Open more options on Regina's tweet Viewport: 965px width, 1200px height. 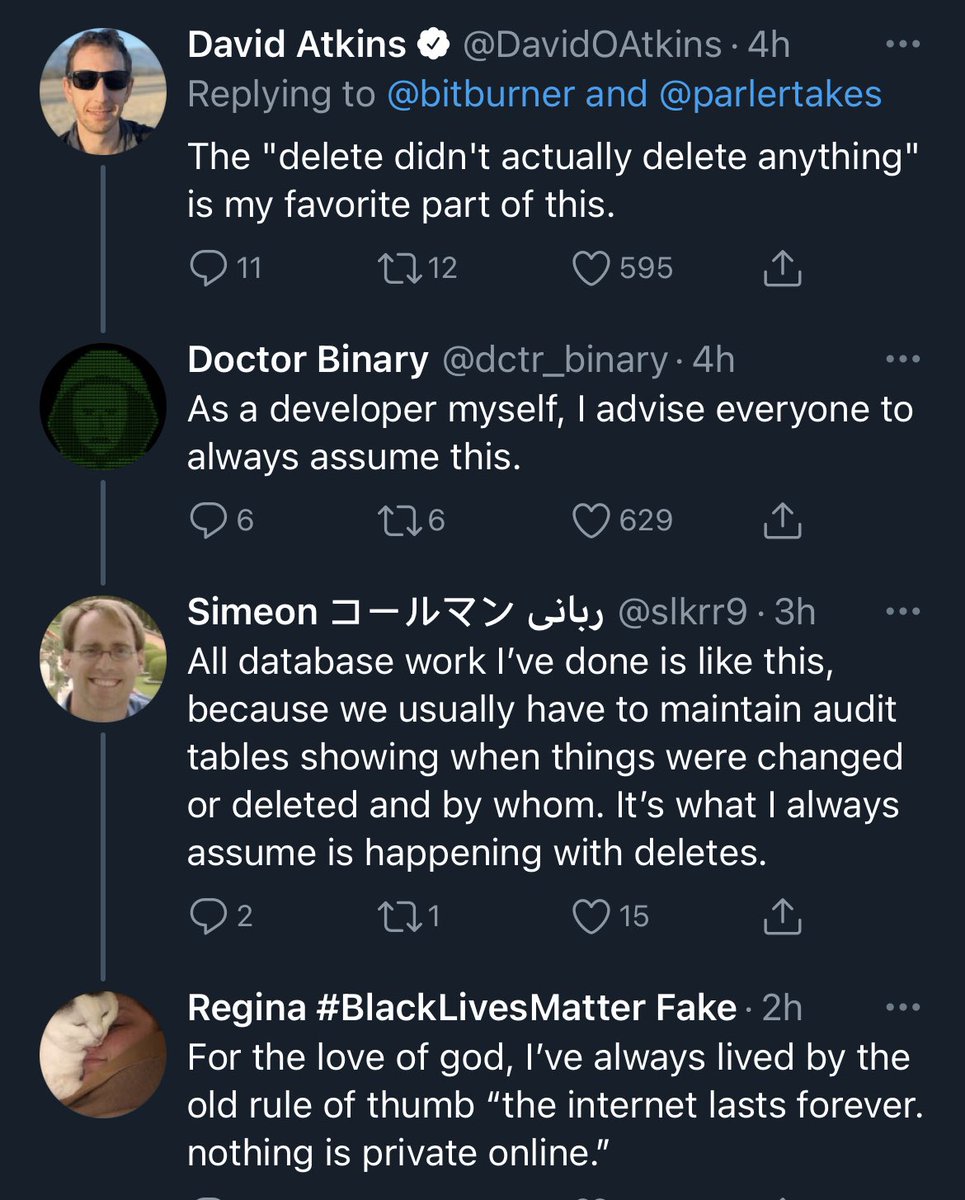903,1008
